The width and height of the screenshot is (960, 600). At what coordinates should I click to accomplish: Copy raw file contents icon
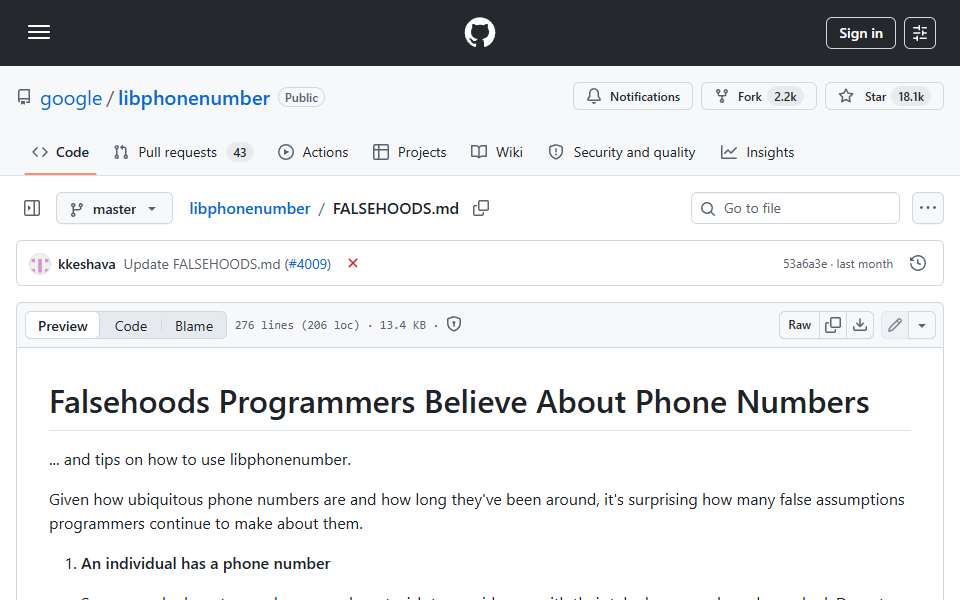pos(833,325)
